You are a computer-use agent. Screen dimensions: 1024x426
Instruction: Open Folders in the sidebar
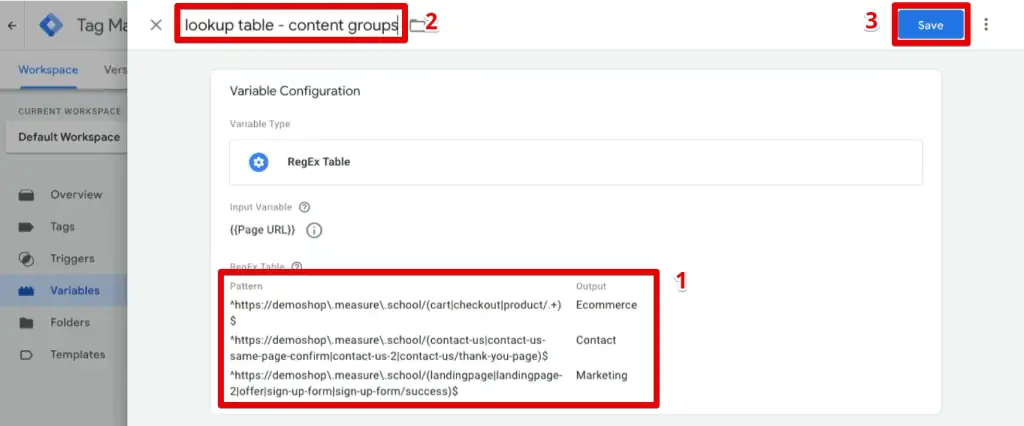tap(70, 323)
